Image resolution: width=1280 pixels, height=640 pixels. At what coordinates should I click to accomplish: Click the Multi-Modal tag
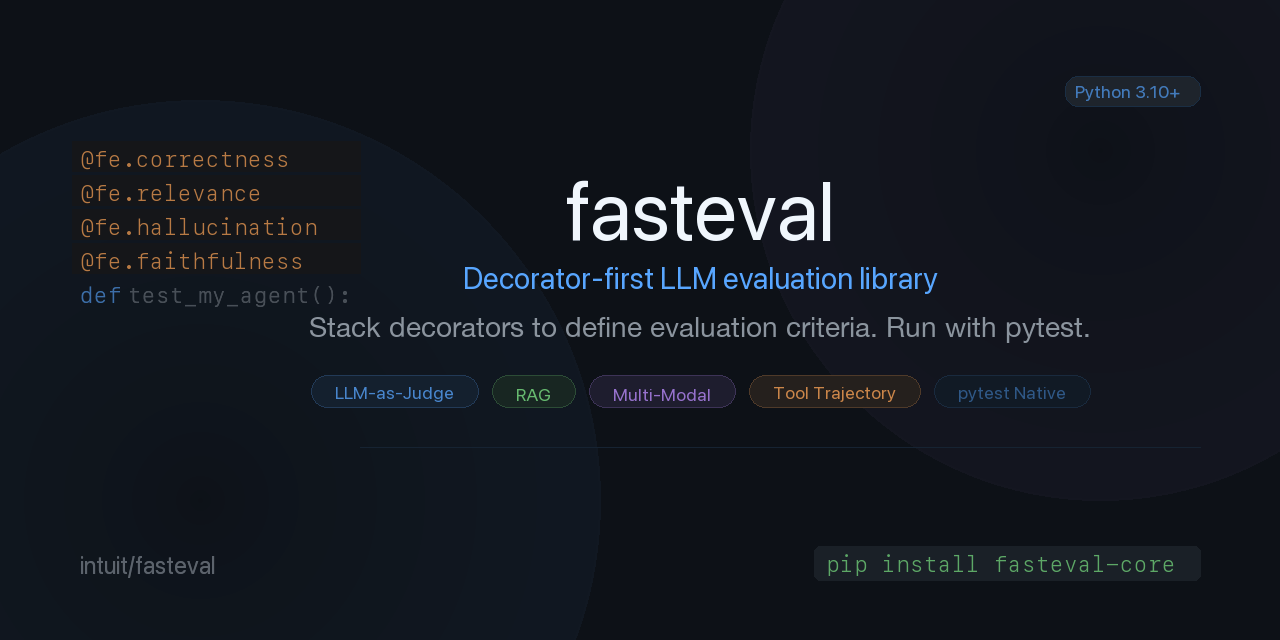pos(662,393)
